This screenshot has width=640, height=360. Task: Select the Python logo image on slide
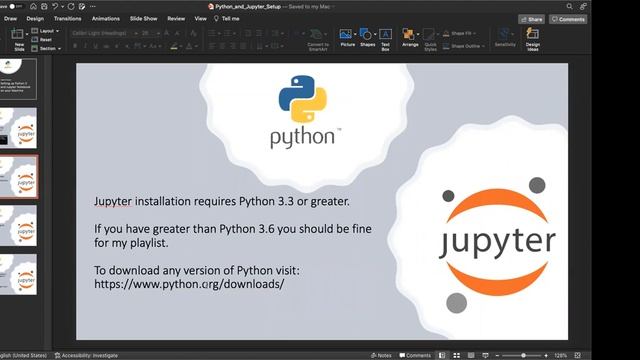click(305, 111)
